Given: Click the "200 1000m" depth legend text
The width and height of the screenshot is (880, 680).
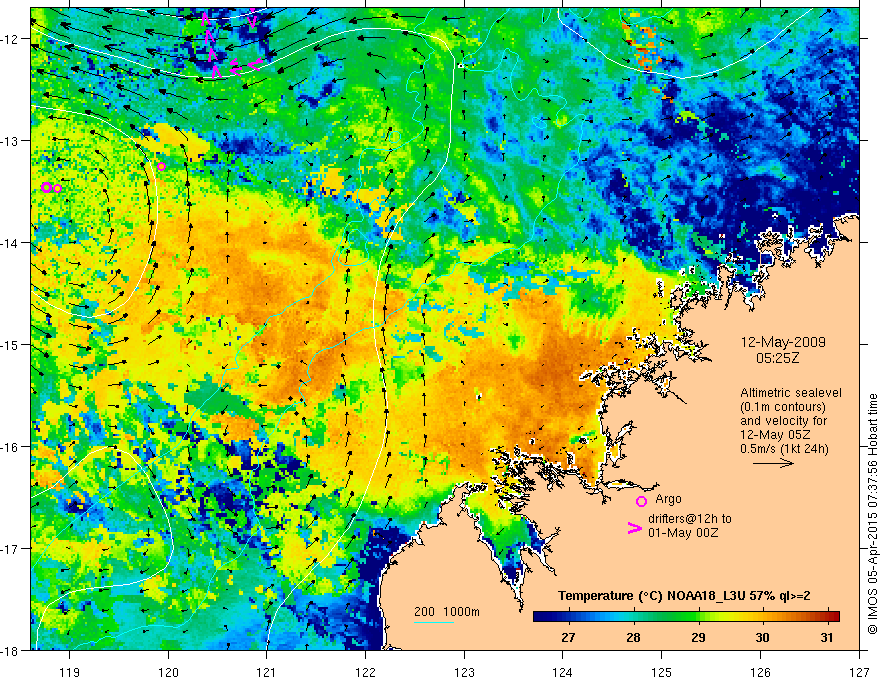Looking at the screenshot, I should (447, 612).
